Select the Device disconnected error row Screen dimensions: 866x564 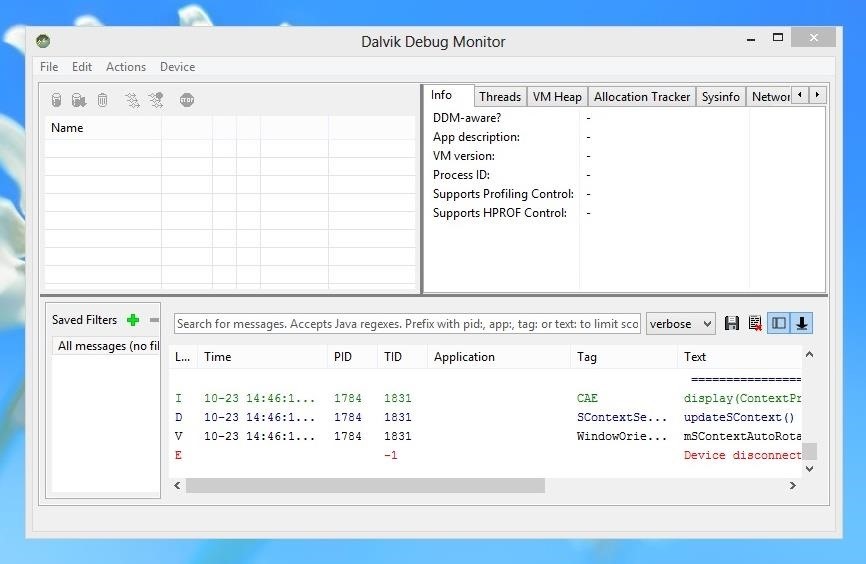[x=485, y=455]
